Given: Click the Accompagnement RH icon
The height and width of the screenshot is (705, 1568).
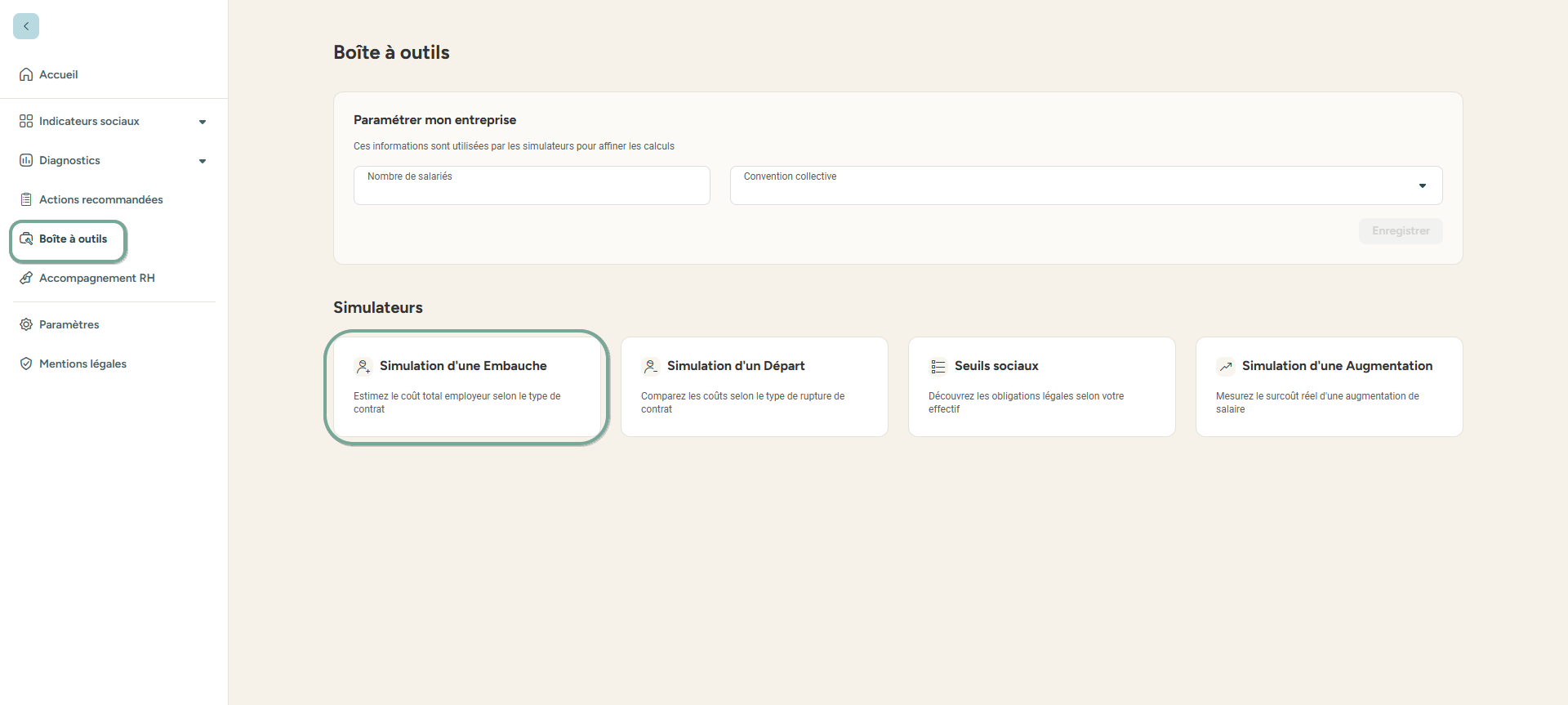Looking at the screenshot, I should [x=26, y=278].
